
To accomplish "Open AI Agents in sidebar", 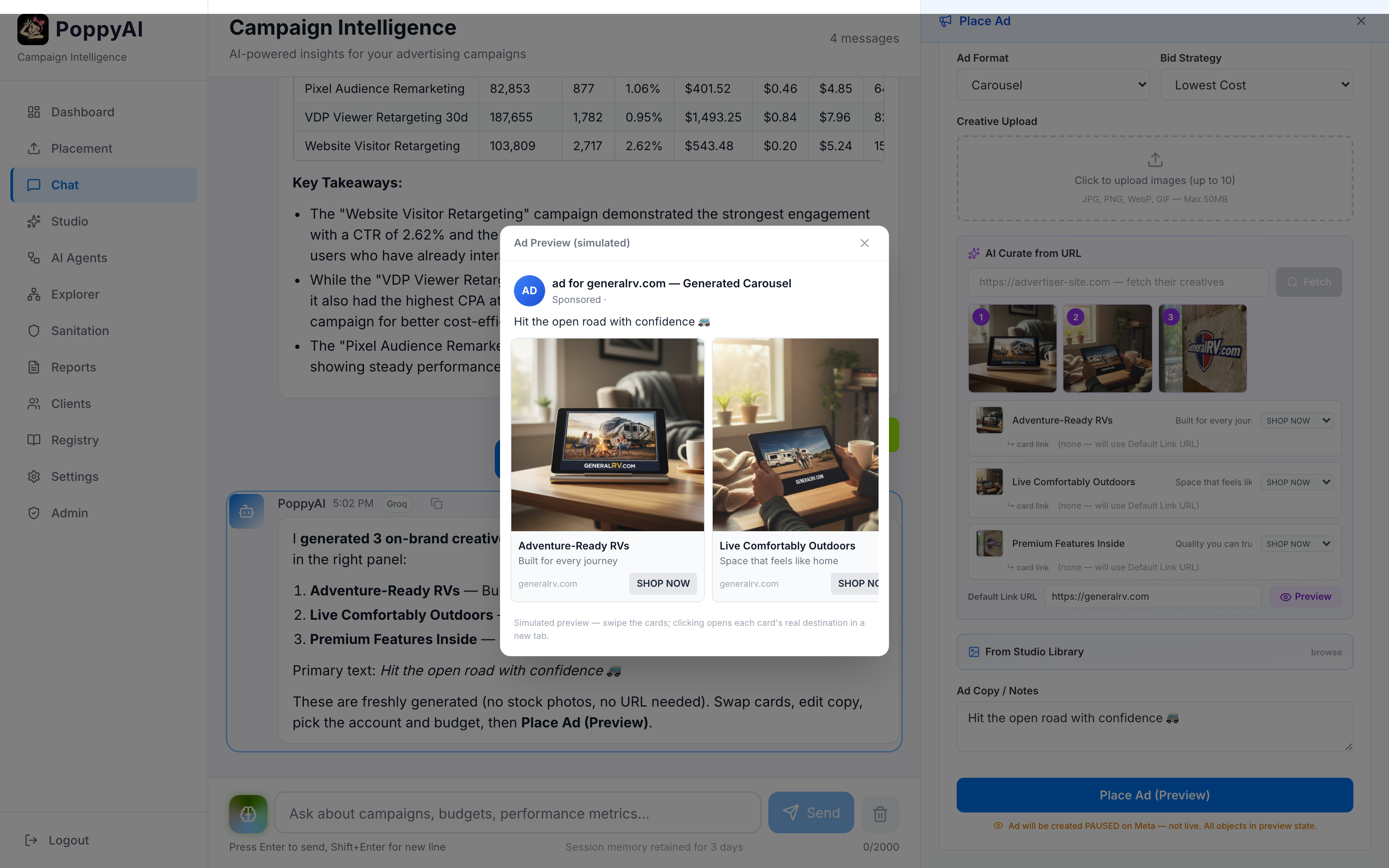I will 103,258.
